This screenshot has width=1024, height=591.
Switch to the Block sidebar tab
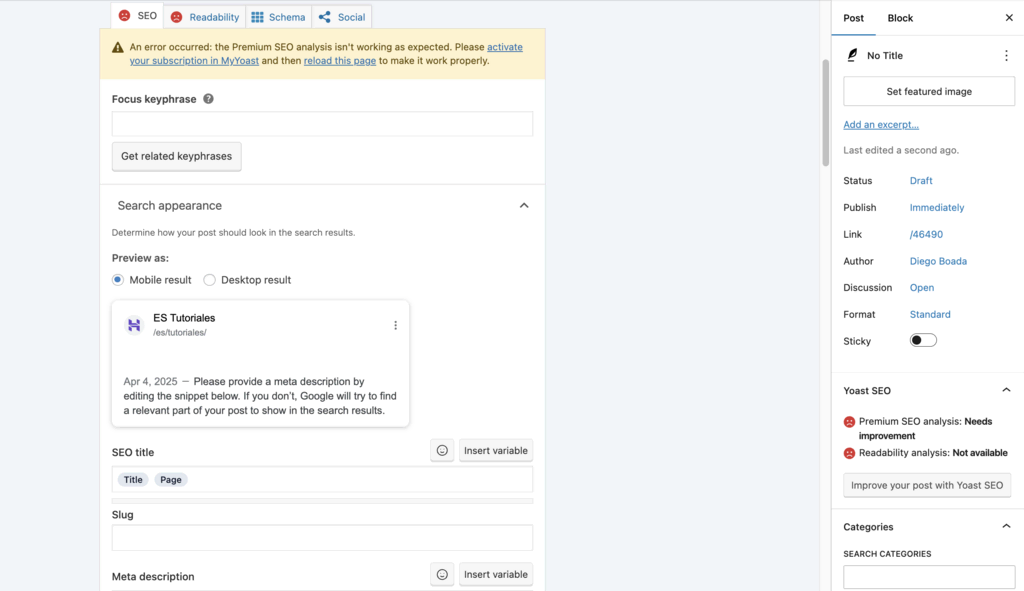(900, 18)
